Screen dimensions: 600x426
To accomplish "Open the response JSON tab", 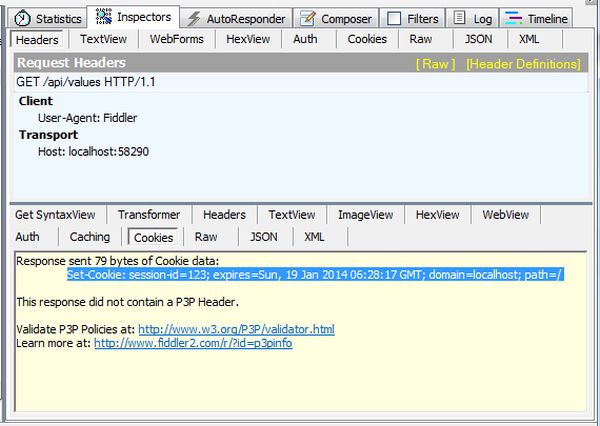I will click(x=264, y=237).
